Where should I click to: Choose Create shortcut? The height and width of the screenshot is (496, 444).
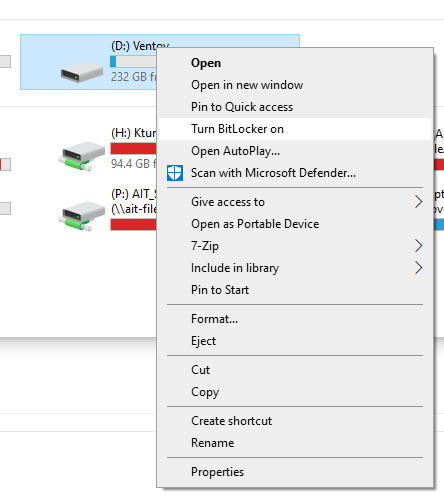click(x=295, y=421)
